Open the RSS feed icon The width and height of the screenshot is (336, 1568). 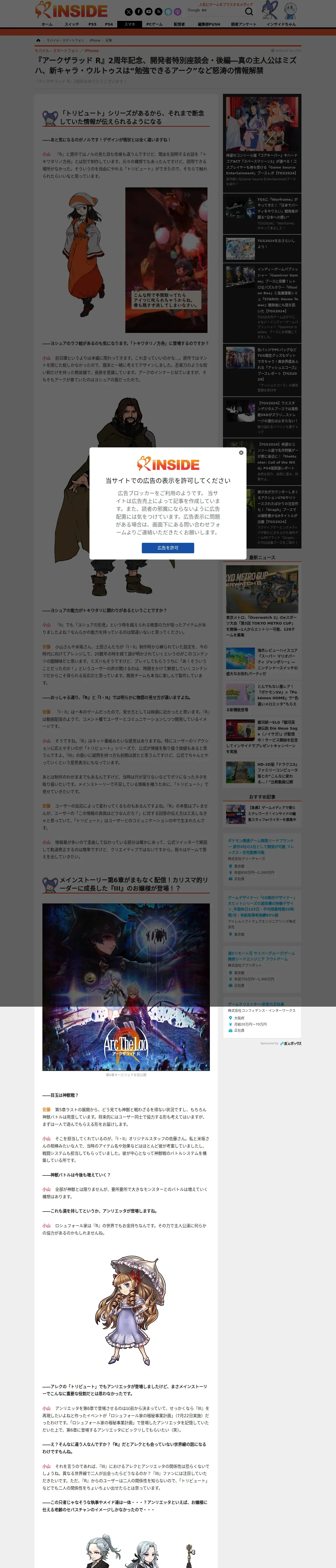point(158,11)
